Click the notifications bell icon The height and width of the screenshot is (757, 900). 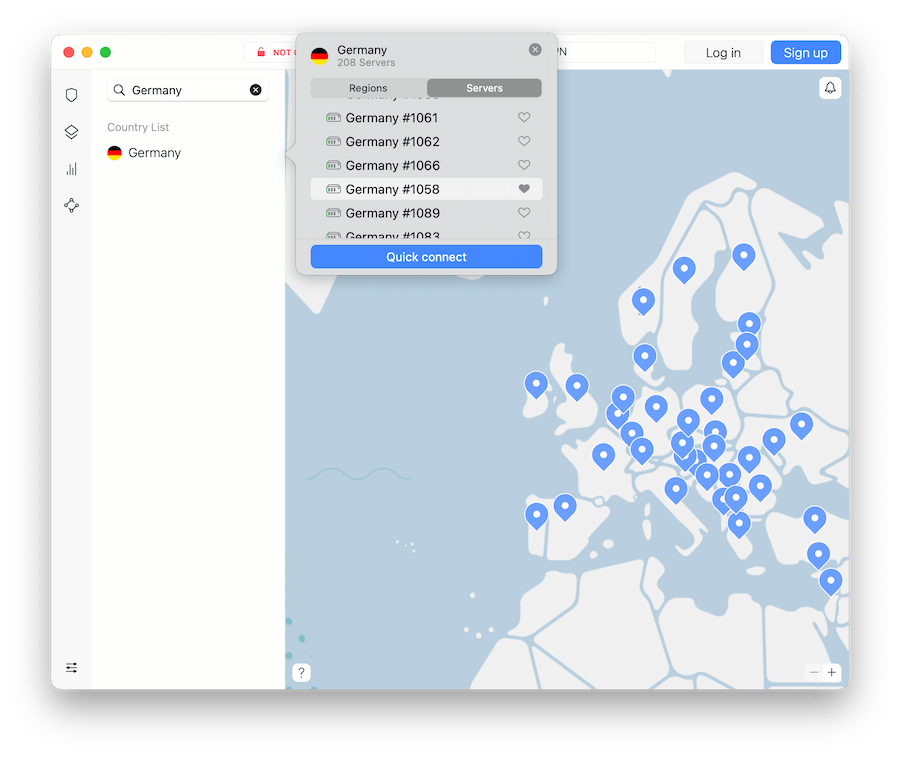pyautogui.click(x=830, y=88)
